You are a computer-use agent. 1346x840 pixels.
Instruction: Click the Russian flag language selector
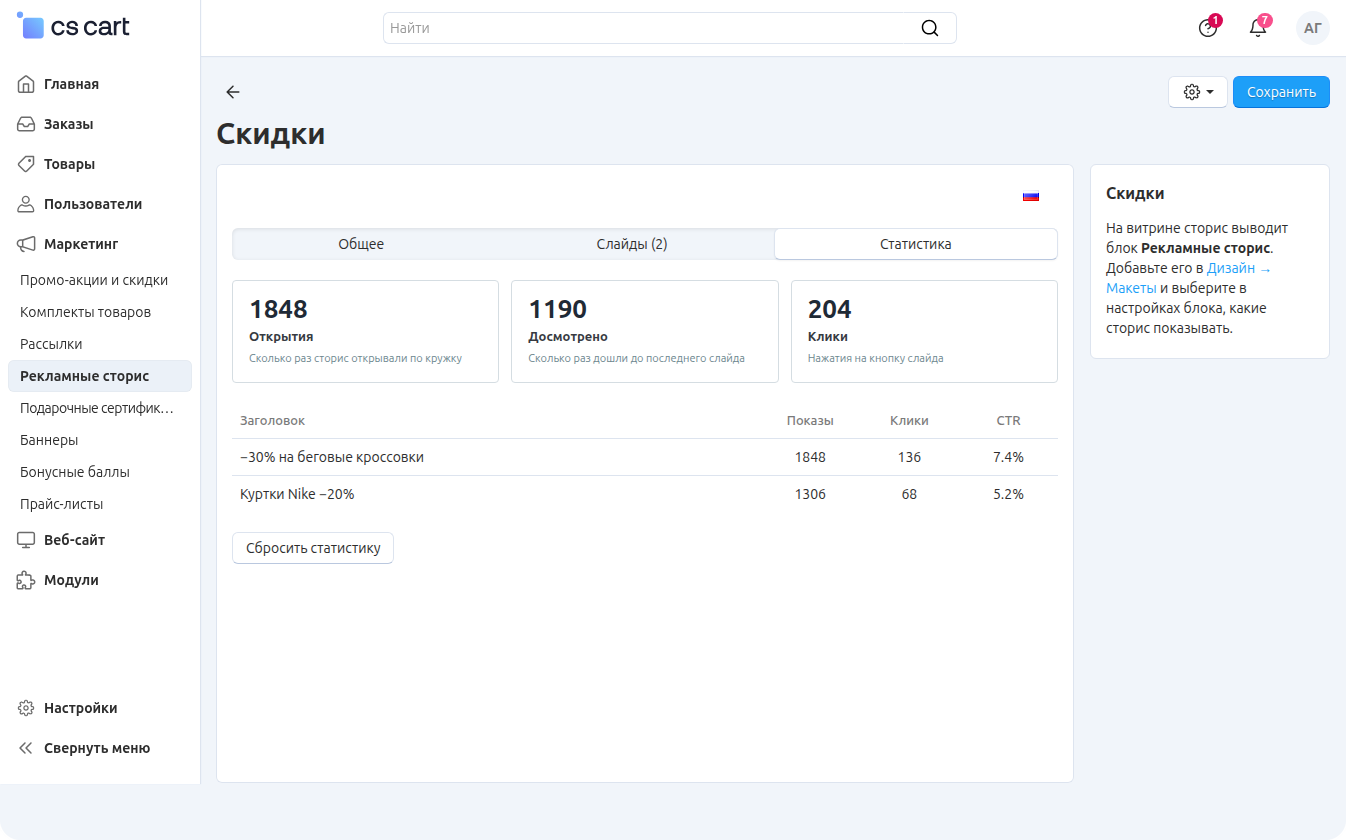(1031, 196)
